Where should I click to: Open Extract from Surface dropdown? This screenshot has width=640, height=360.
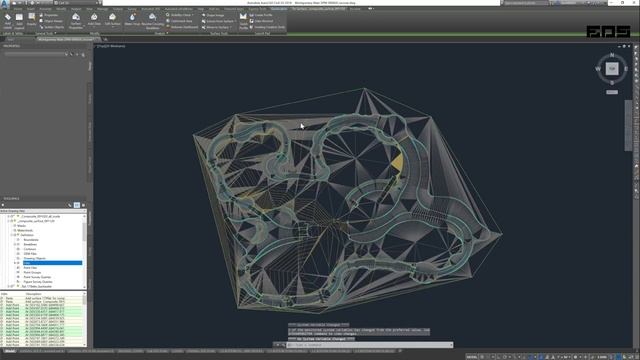219,21
